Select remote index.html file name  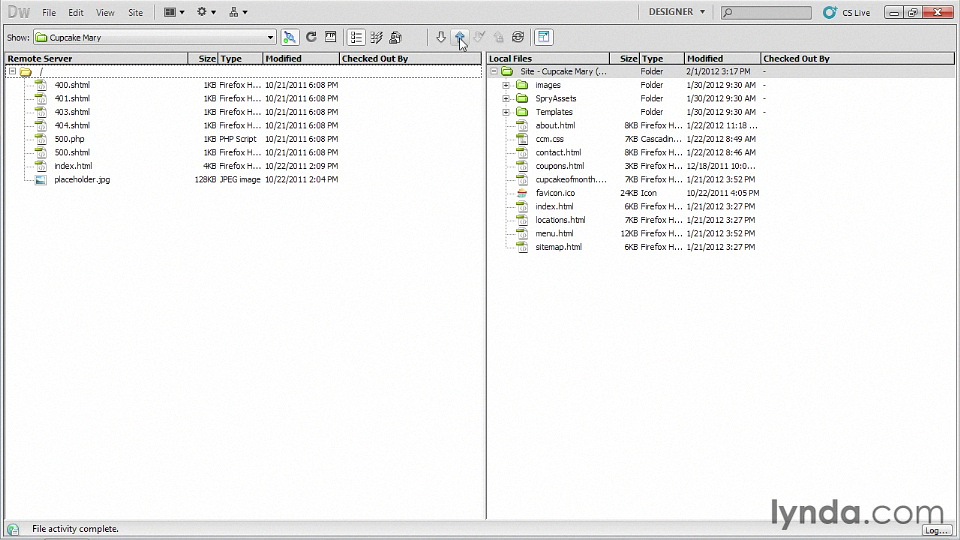pos(73,166)
